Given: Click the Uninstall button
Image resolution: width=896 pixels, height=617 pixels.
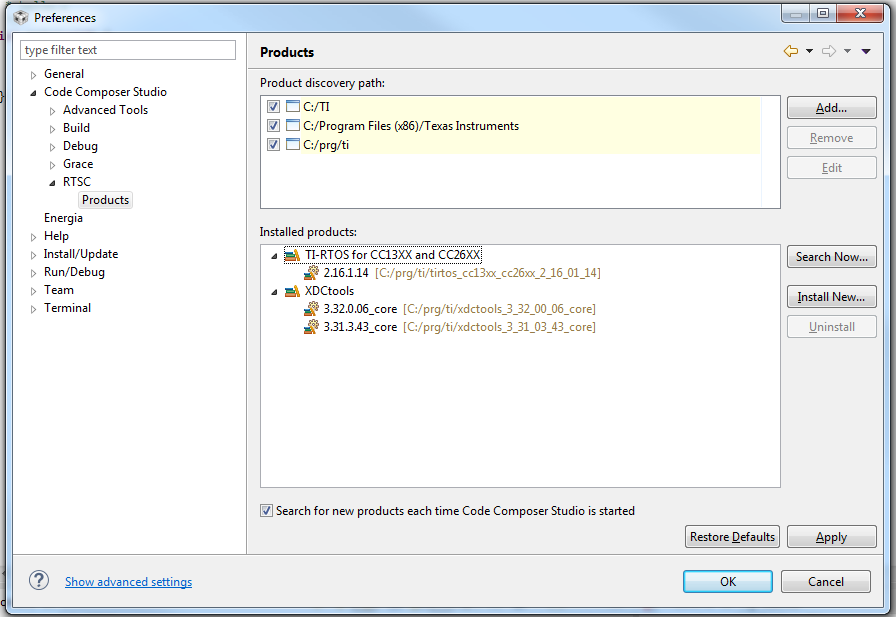Looking at the screenshot, I should [831, 327].
